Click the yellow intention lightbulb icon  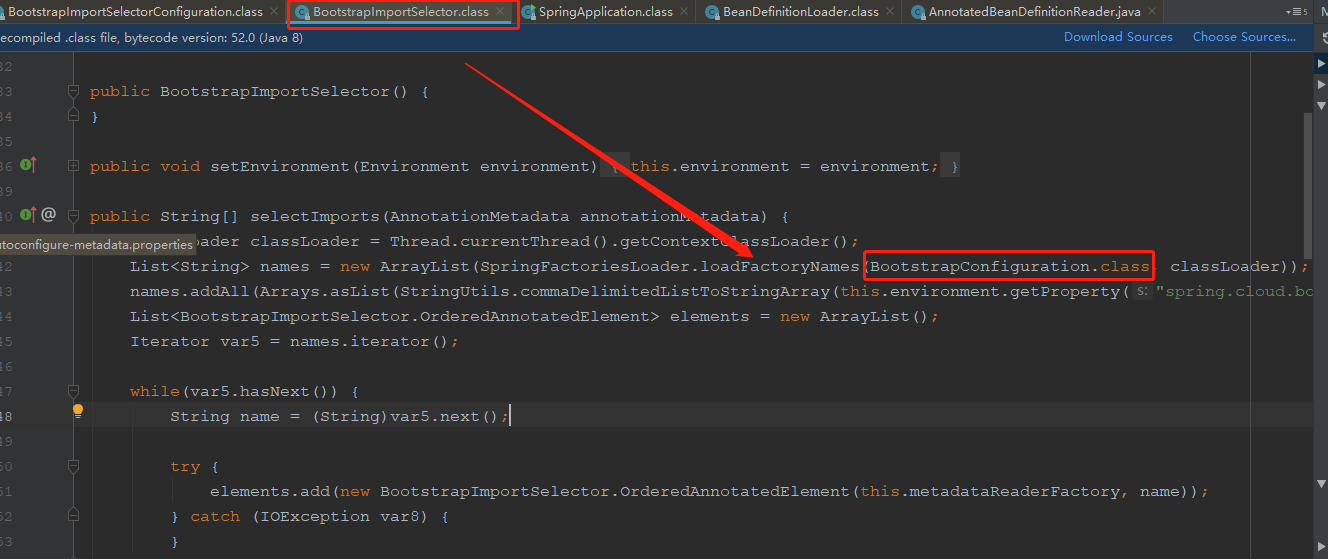pos(78,411)
